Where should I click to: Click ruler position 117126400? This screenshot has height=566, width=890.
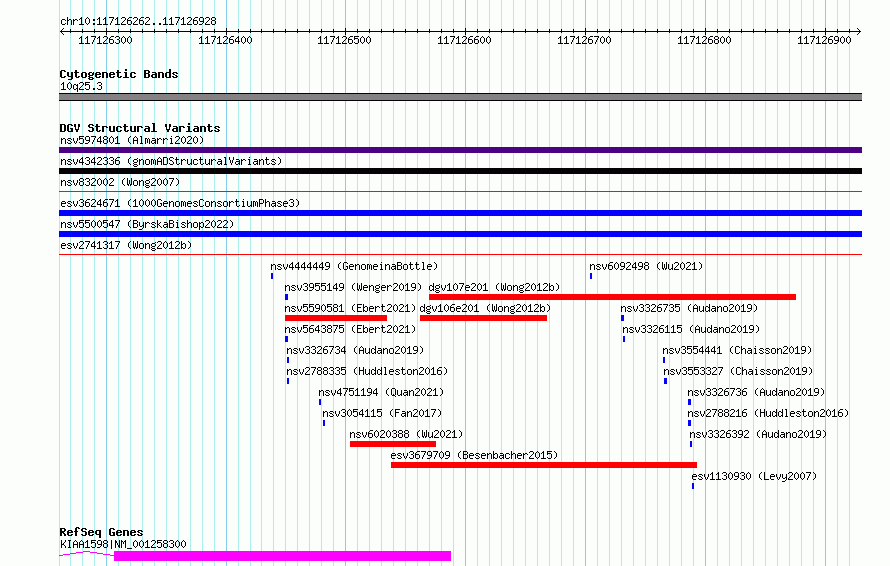225,40
